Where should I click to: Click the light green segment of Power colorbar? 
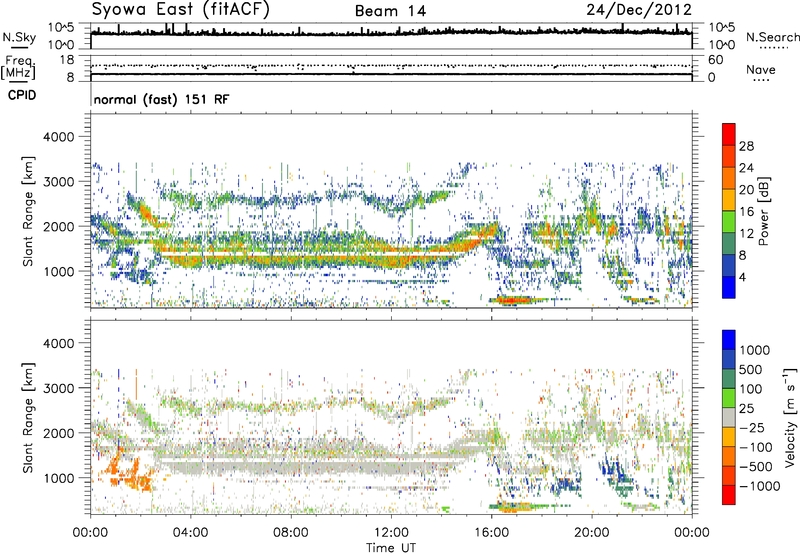(x=729, y=221)
